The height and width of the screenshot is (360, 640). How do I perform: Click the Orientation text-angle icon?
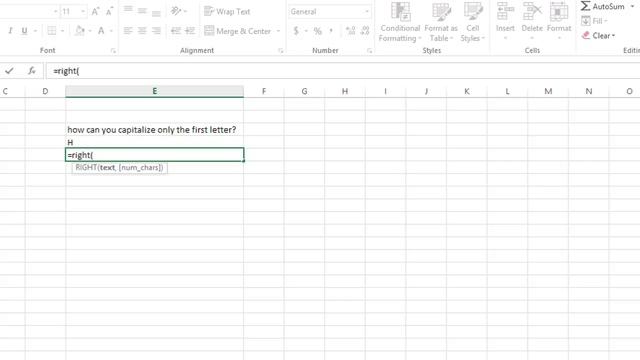pos(176,11)
